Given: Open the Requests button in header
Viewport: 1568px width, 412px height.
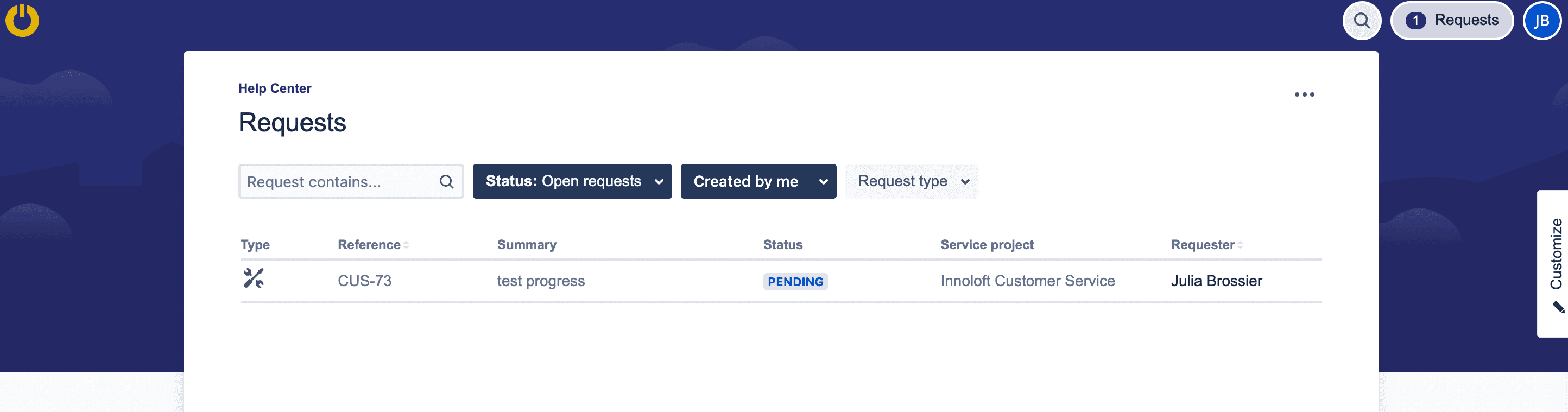Looking at the screenshot, I should tap(1452, 21).
